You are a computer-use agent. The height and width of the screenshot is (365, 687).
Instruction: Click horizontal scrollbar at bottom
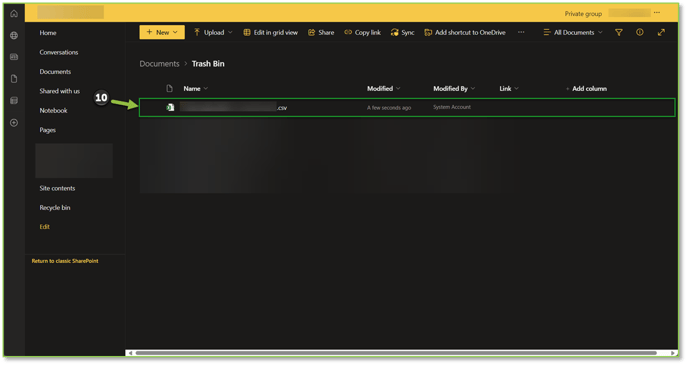pos(396,353)
